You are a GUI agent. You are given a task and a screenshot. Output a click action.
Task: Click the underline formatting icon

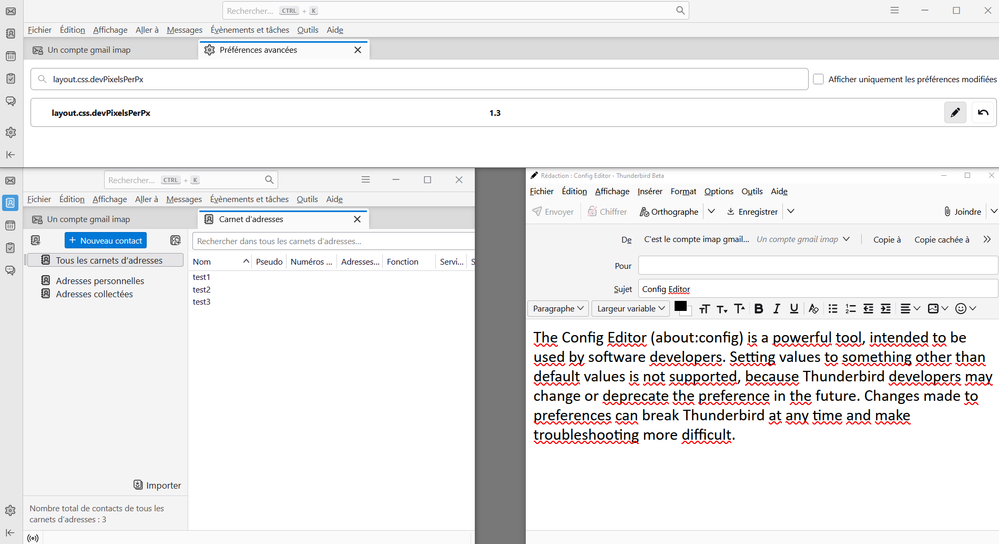point(794,309)
